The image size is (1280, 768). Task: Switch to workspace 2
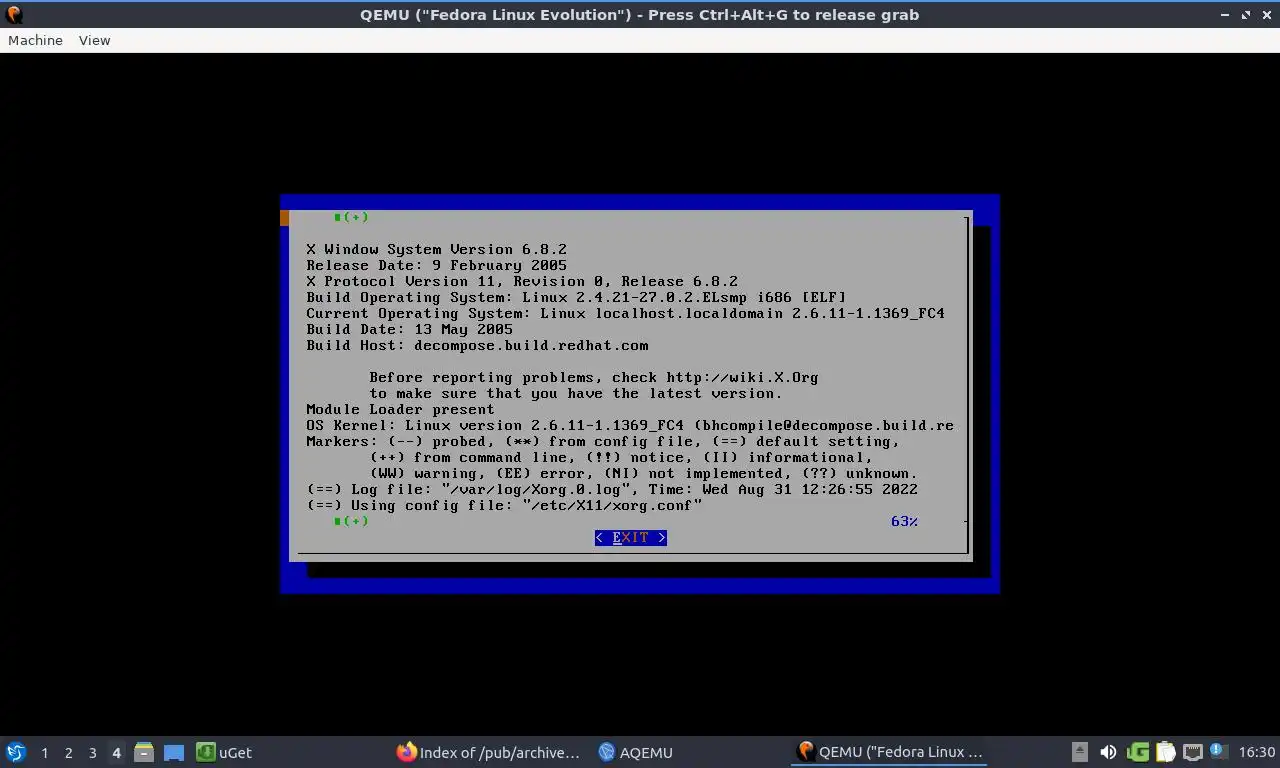coord(68,752)
